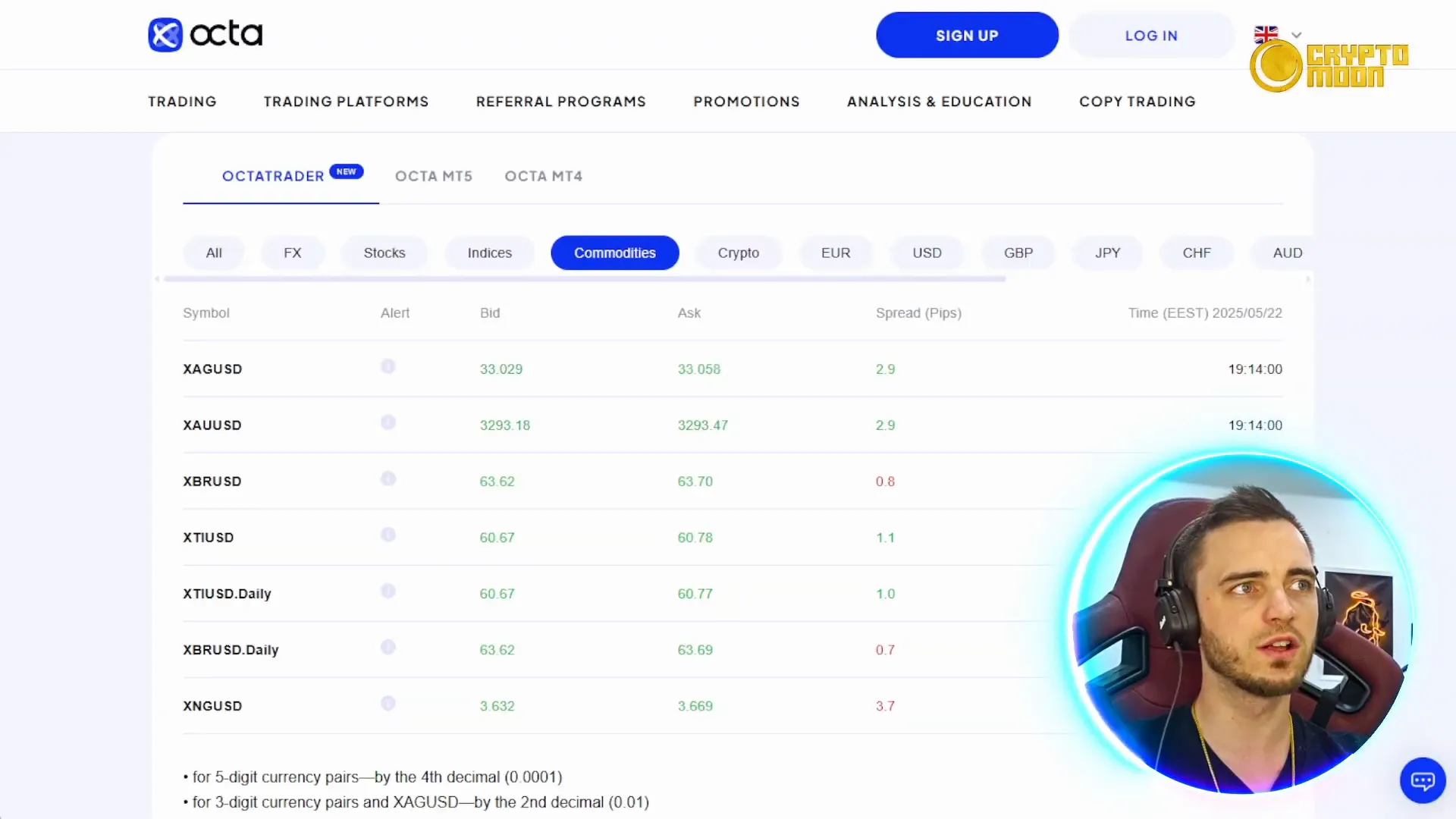
Task: Click the XNGUSD symbol
Action: point(212,706)
